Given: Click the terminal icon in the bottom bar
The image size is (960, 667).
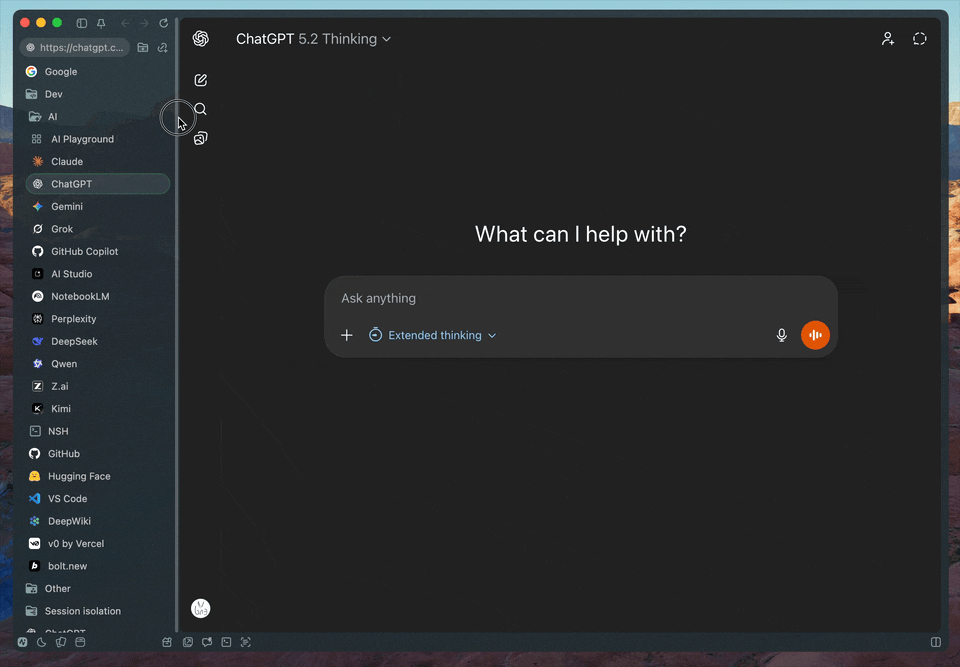Looking at the screenshot, I should pos(226,642).
